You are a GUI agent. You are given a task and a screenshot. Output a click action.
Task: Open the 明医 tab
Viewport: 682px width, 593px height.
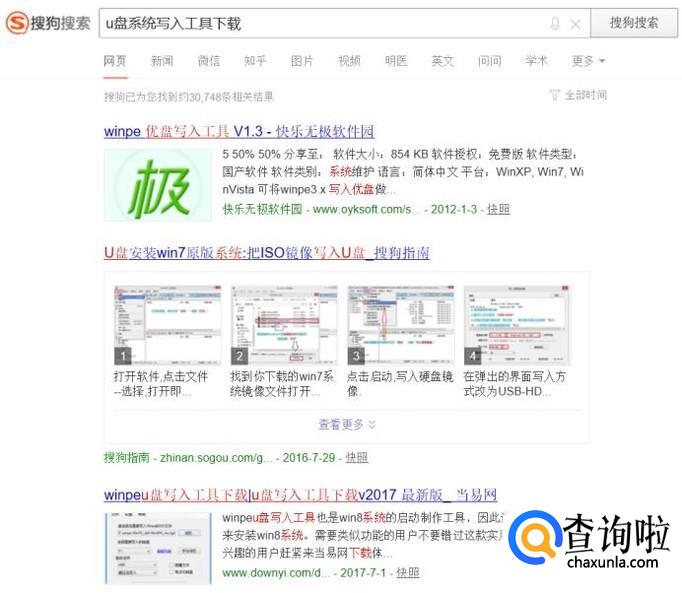point(396,60)
